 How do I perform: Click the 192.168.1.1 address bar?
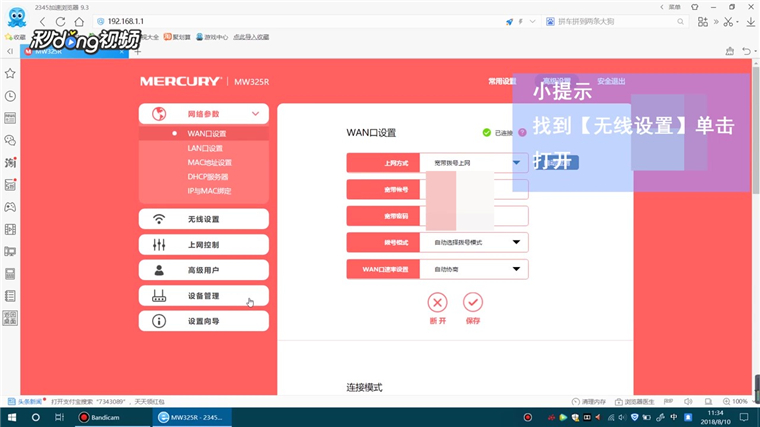pos(296,21)
